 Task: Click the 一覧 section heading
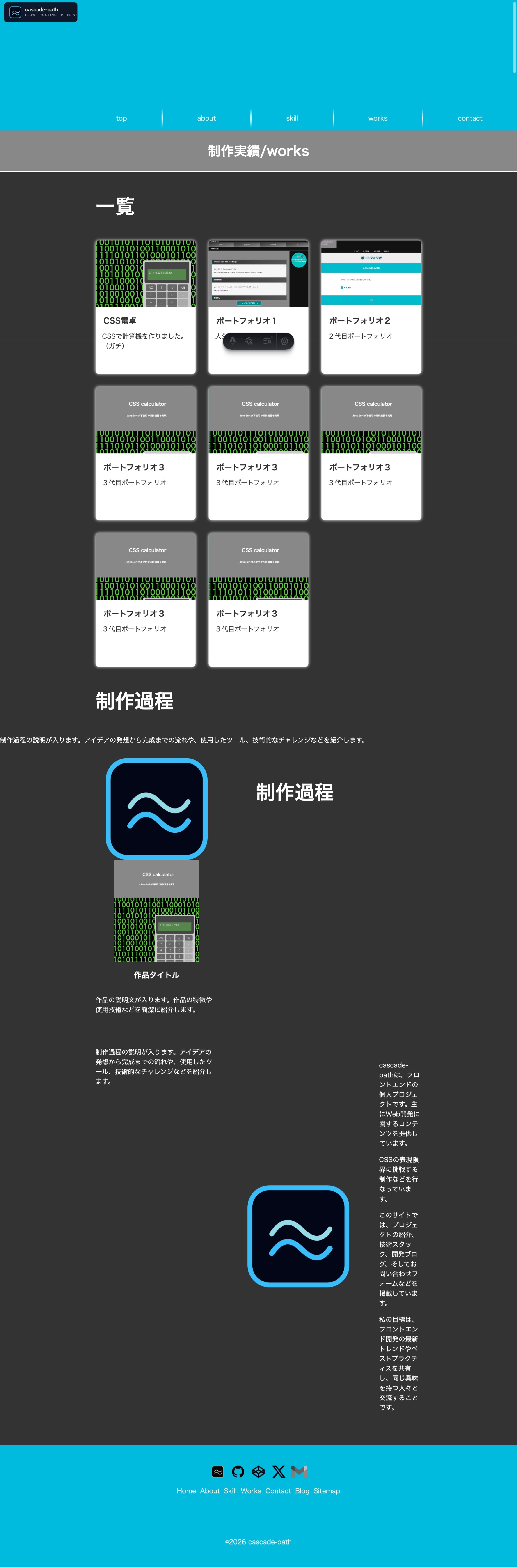pyautogui.click(x=115, y=206)
